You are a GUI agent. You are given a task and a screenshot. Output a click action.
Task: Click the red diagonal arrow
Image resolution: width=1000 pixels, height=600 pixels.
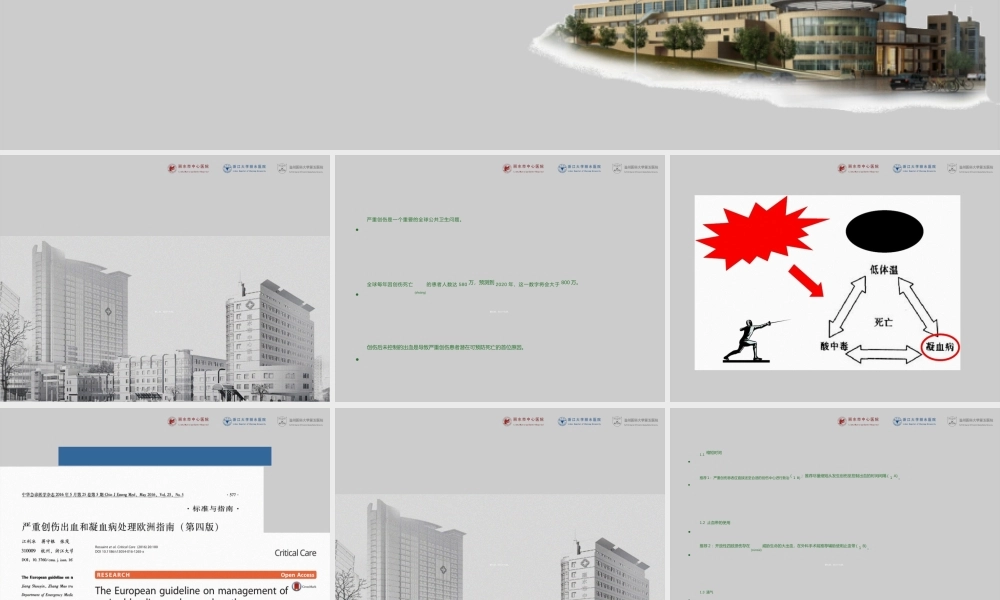806,281
